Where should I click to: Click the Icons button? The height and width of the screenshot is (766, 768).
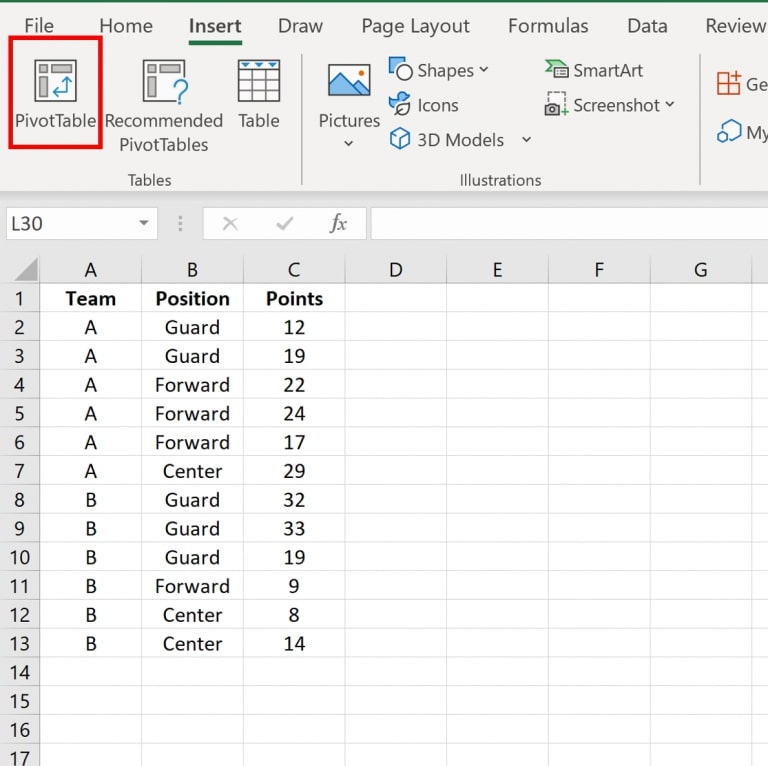424,105
